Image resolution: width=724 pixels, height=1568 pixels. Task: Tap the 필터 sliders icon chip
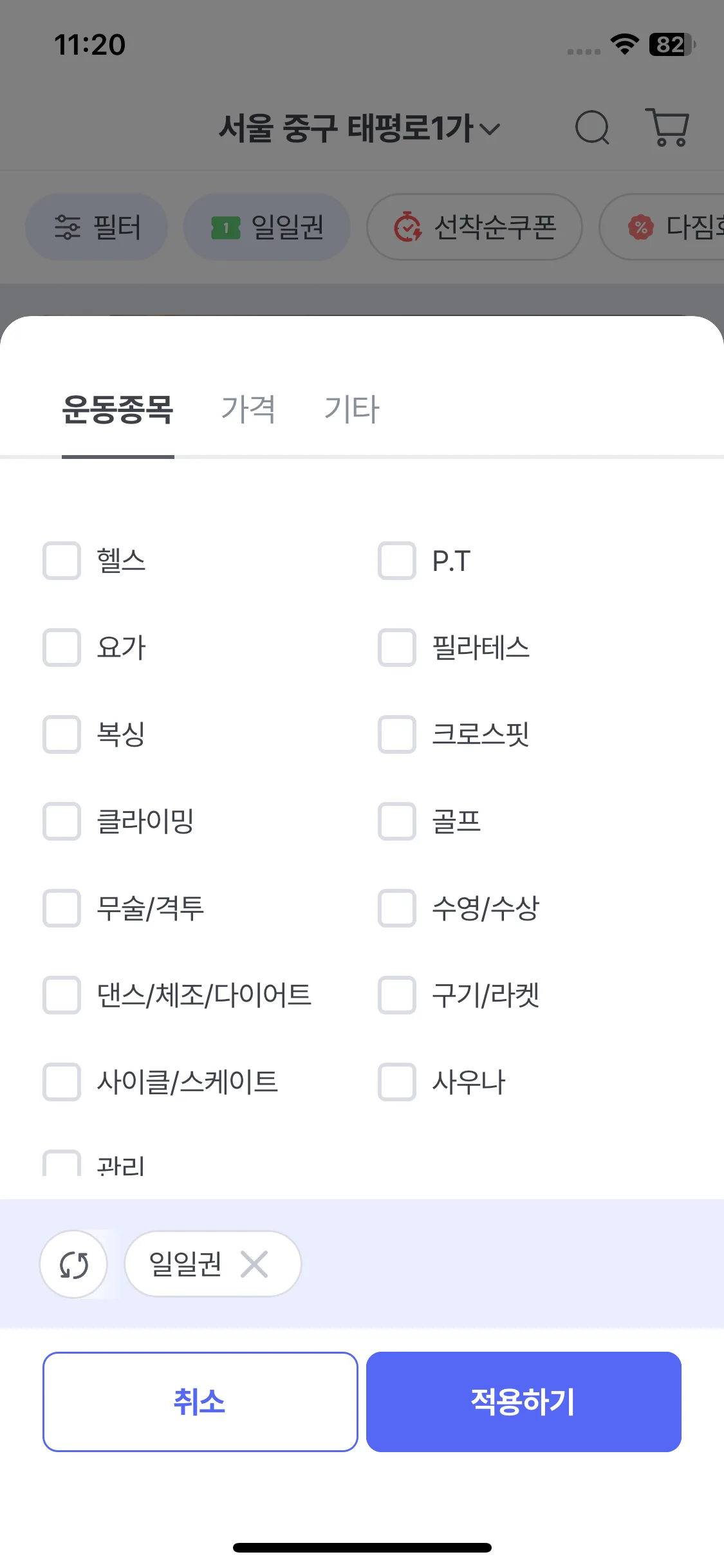[x=97, y=227]
